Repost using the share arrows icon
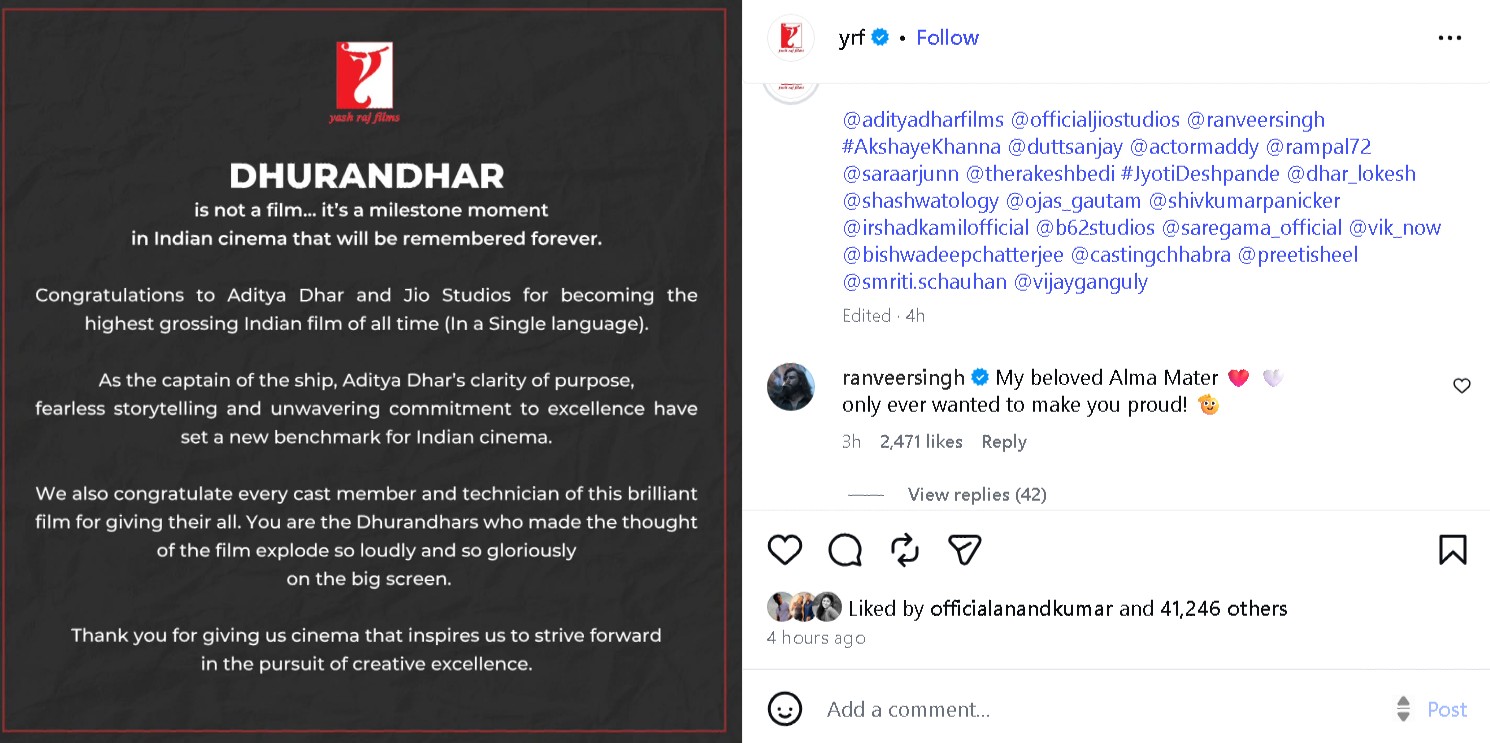Viewport: 1490px width, 743px height. [x=905, y=549]
